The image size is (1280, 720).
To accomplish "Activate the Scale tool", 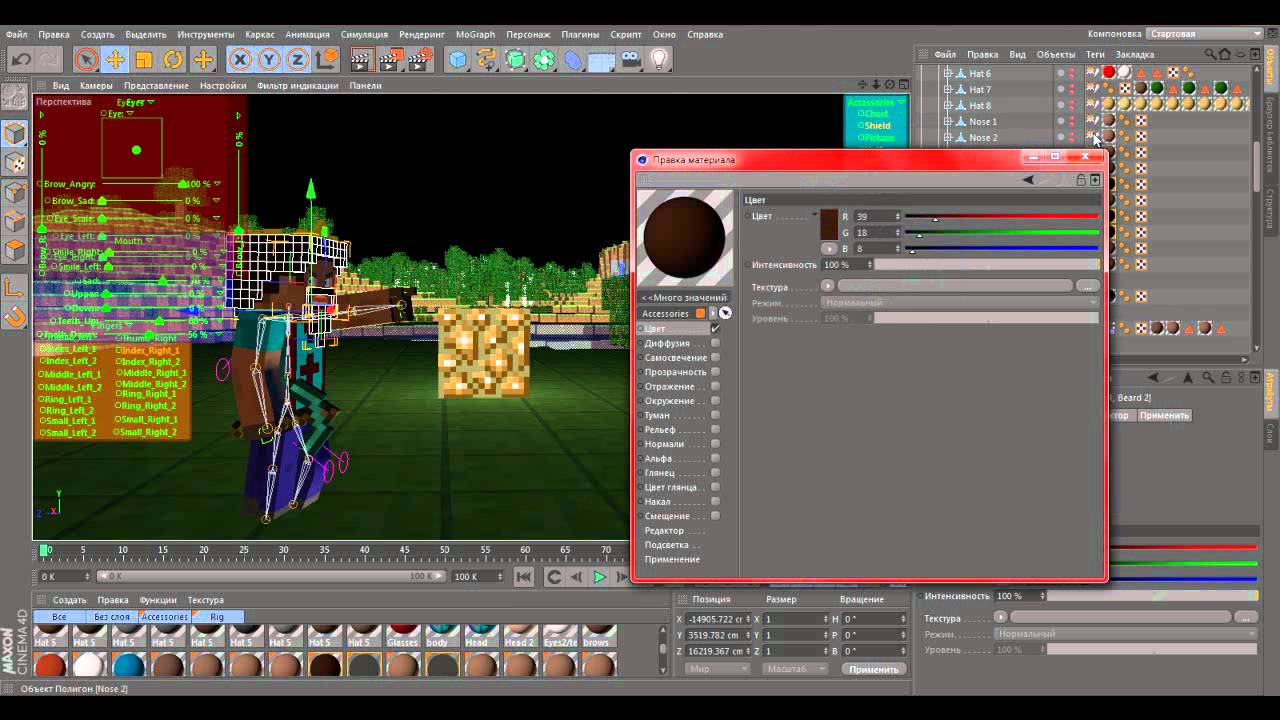I will tap(144, 59).
